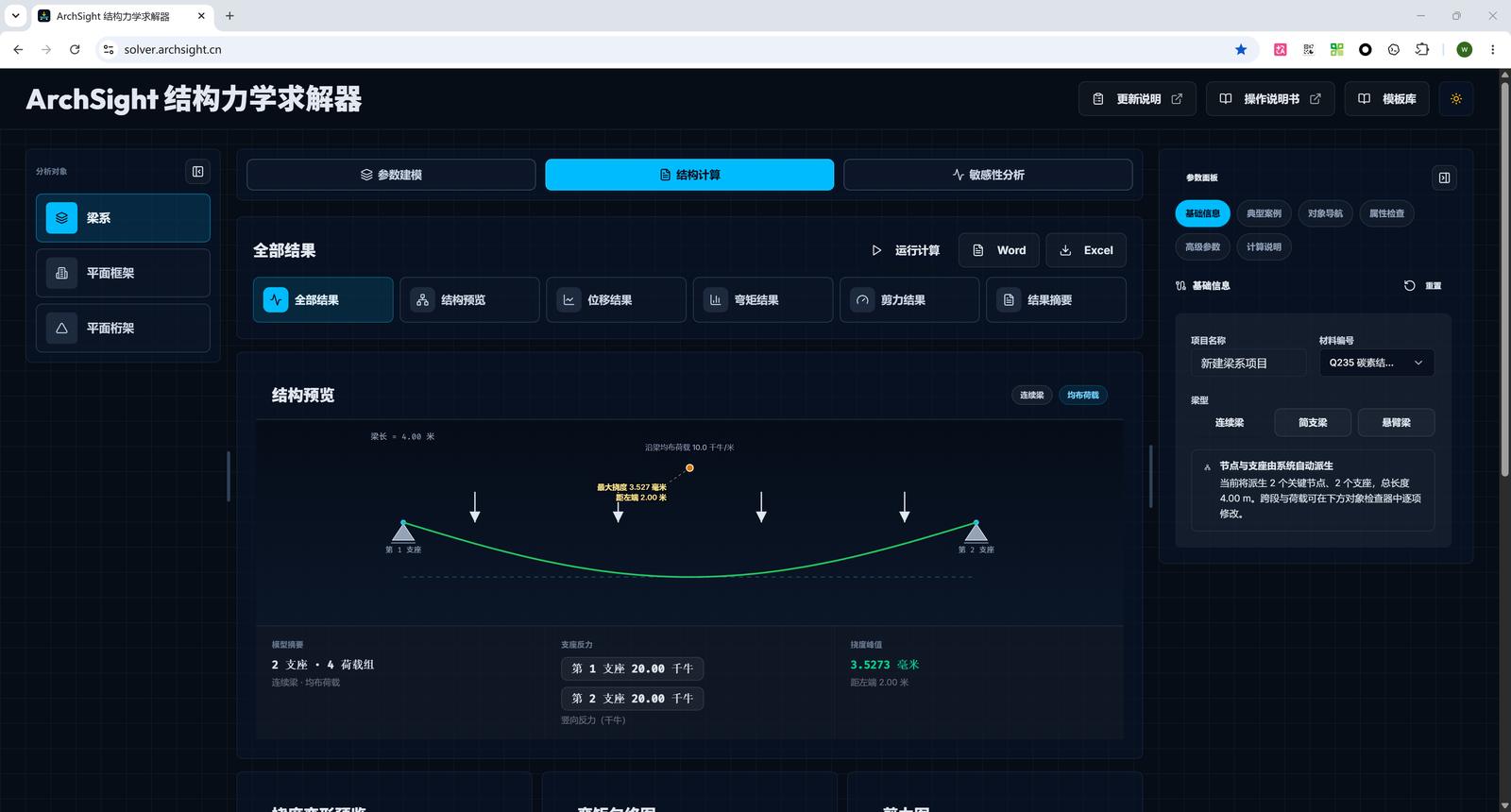
Task: Toggle the sun theme switch in header
Action: [1456, 99]
